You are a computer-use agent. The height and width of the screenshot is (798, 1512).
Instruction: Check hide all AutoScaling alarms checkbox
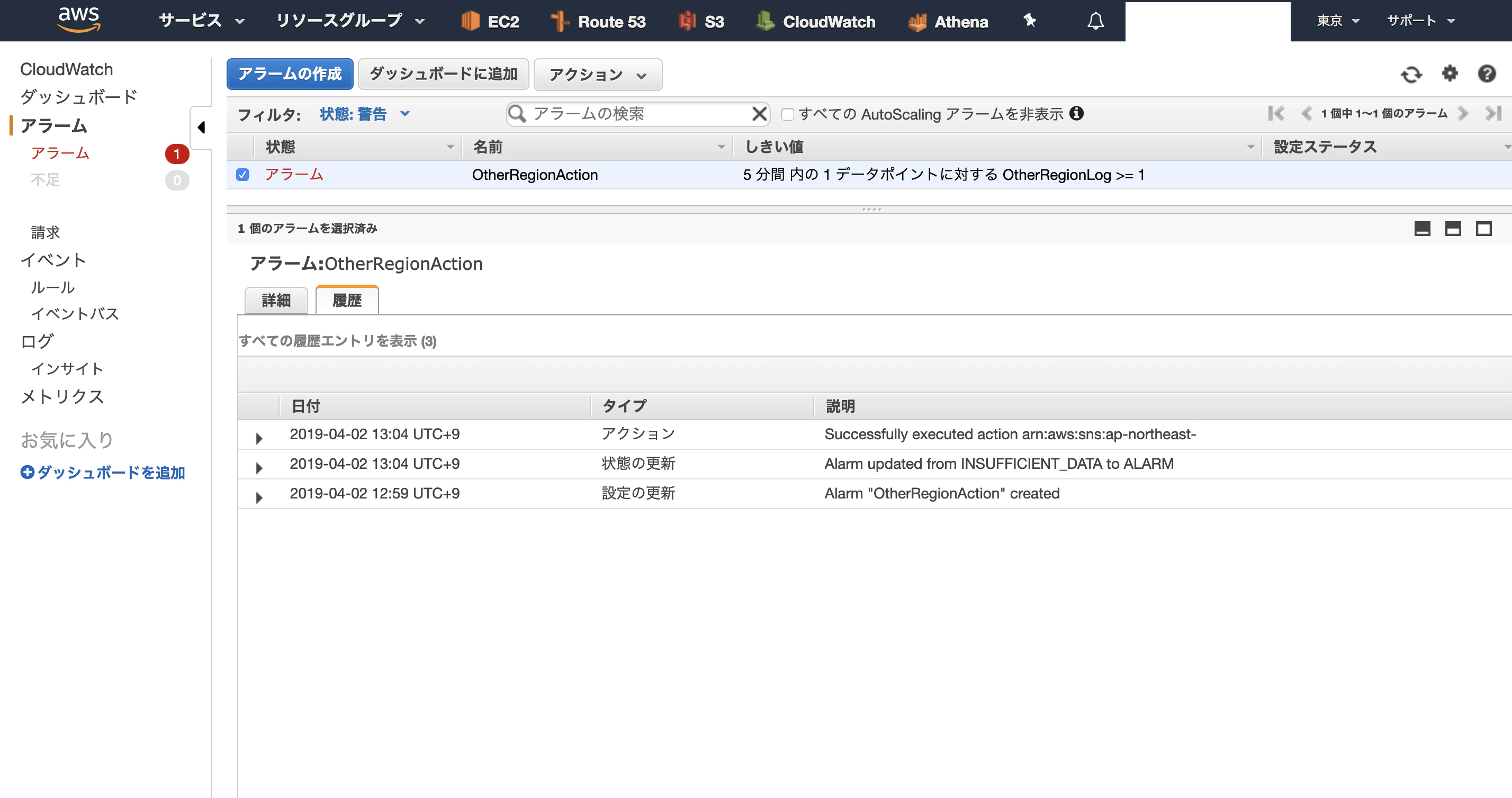tap(788, 114)
